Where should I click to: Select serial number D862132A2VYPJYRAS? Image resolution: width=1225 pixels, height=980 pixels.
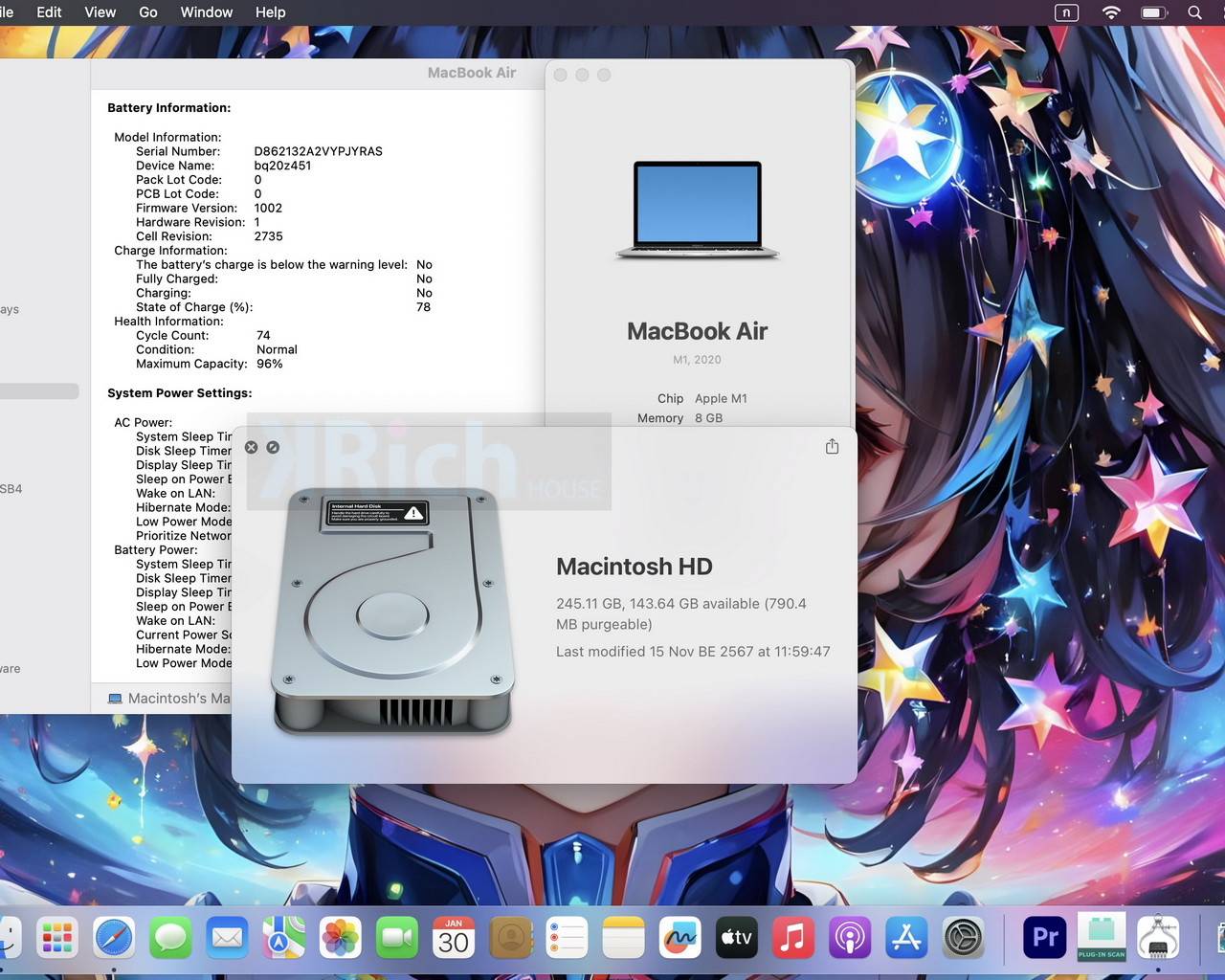click(x=318, y=151)
